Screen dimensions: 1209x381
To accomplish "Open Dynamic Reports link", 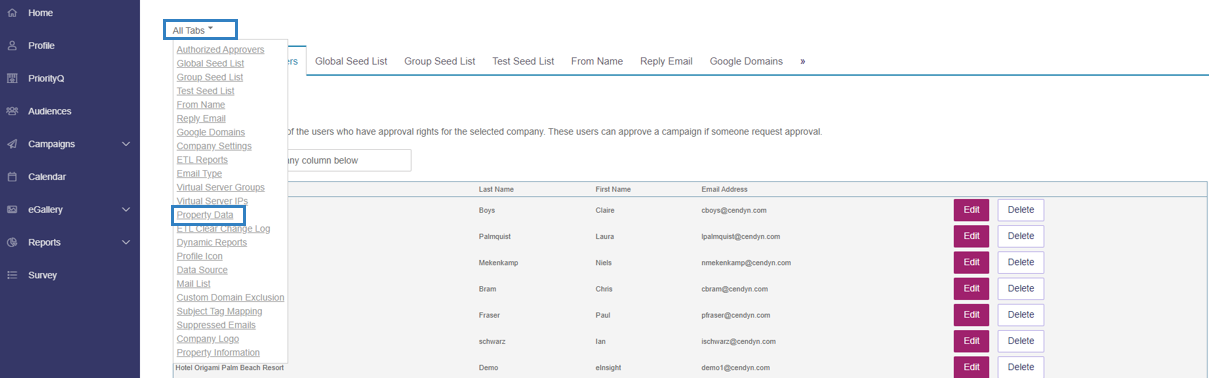I will point(211,242).
